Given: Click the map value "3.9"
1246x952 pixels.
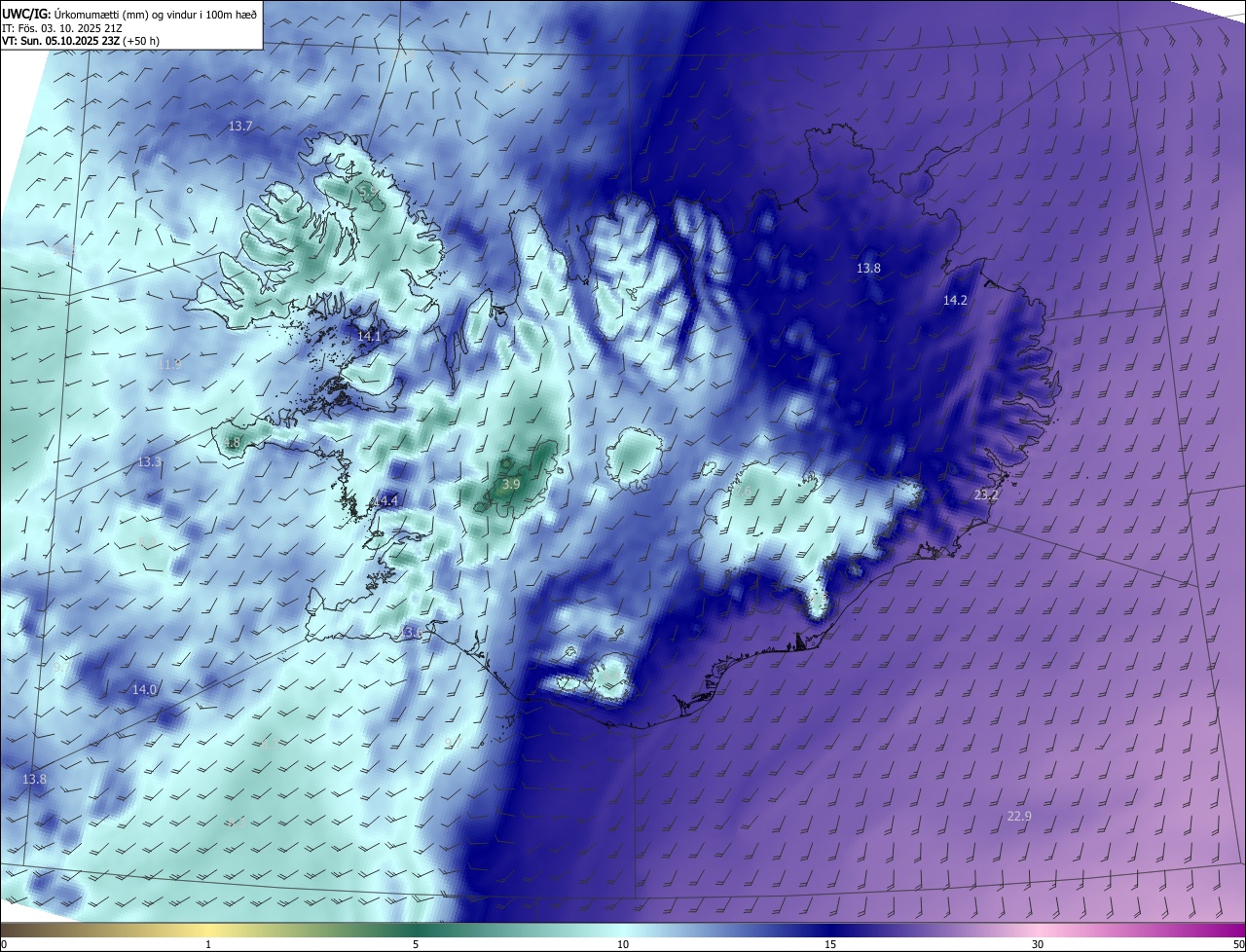Looking at the screenshot, I should pyautogui.click(x=511, y=484).
